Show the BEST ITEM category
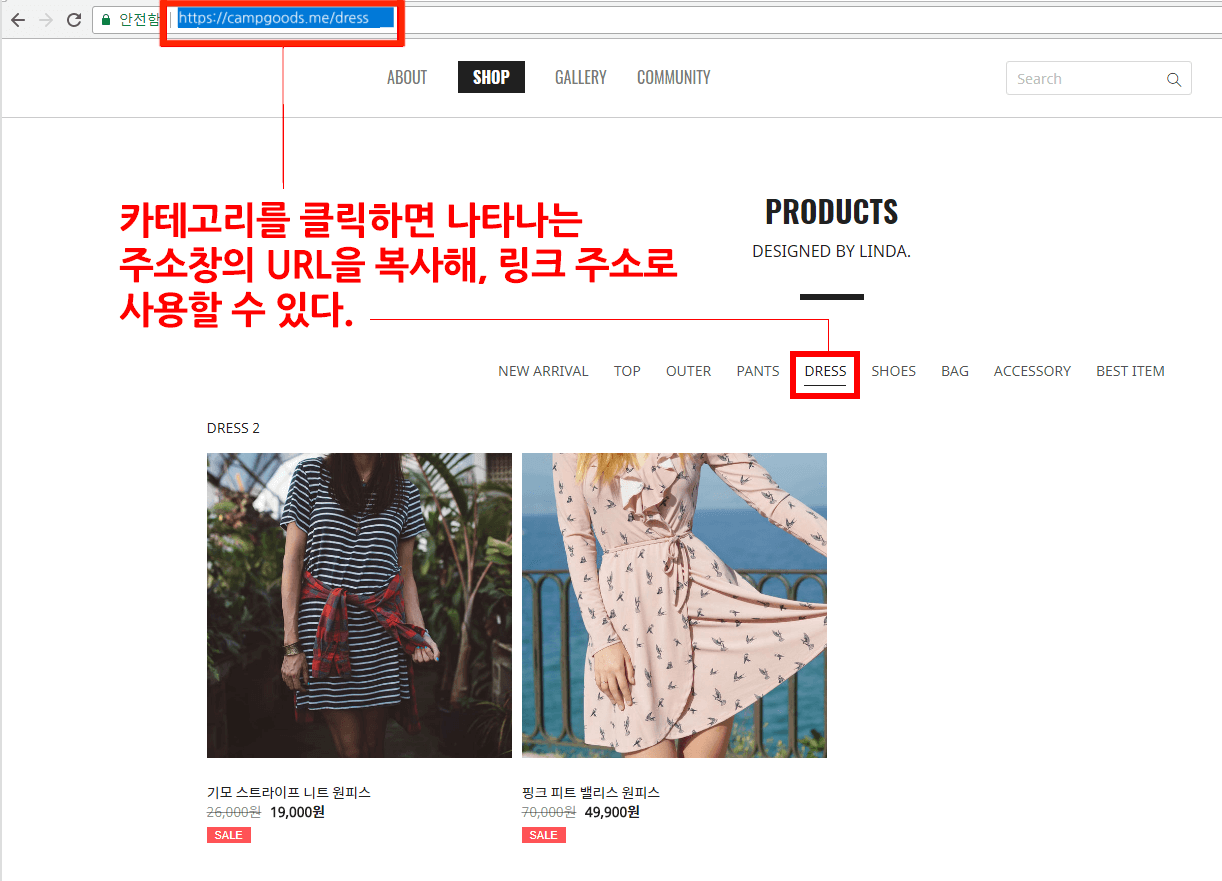The width and height of the screenshot is (1222, 881). click(1130, 371)
